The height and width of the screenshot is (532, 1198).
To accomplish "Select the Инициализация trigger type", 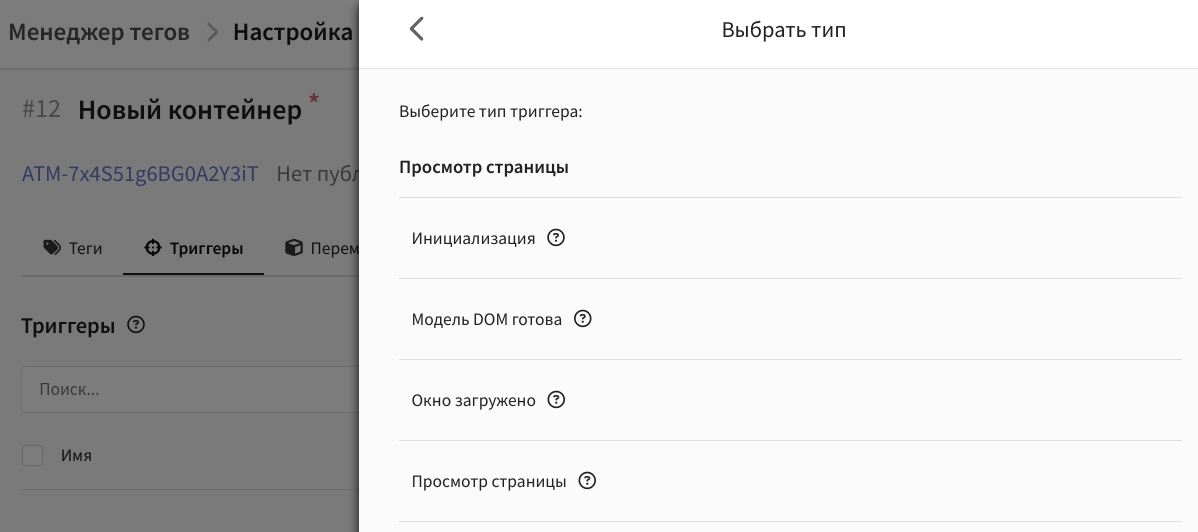I will pyautogui.click(x=790, y=238).
